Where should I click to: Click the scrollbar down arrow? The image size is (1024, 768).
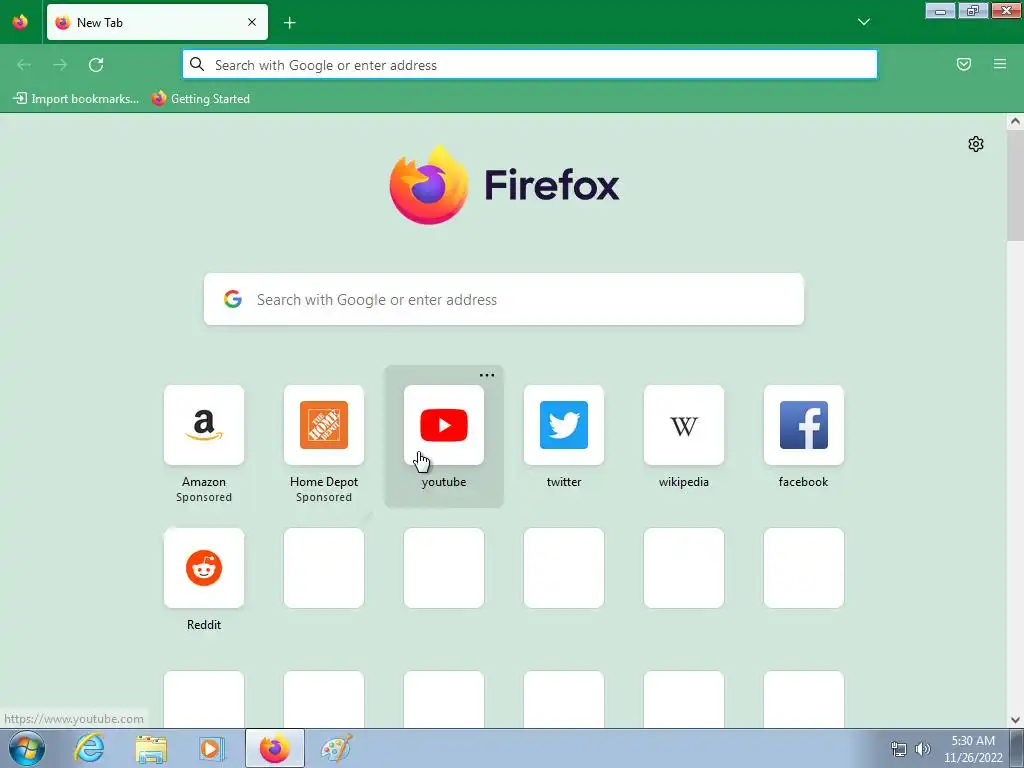[x=1015, y=720]
